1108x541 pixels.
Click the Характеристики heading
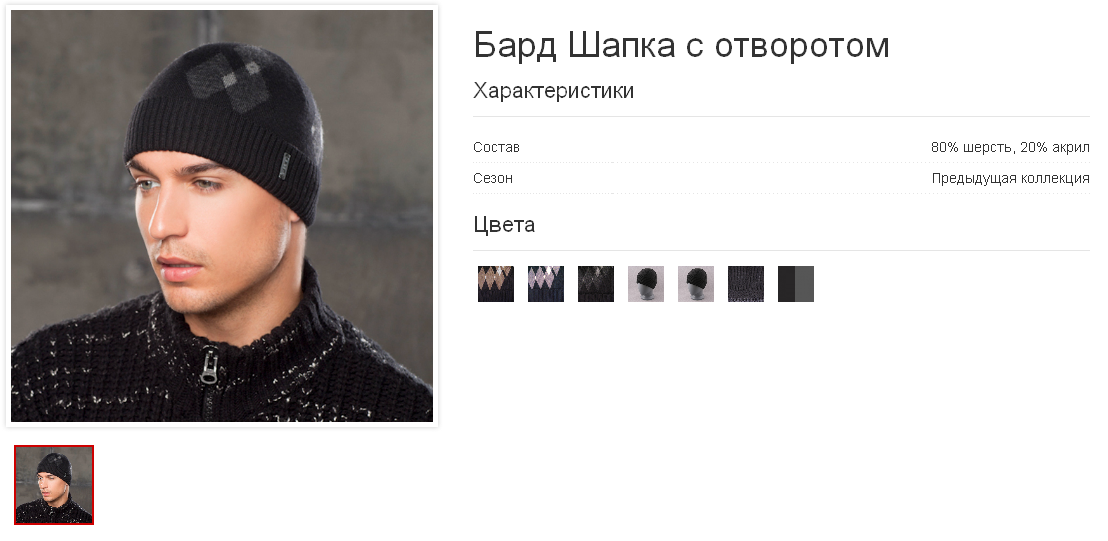[x=553, y=91]
